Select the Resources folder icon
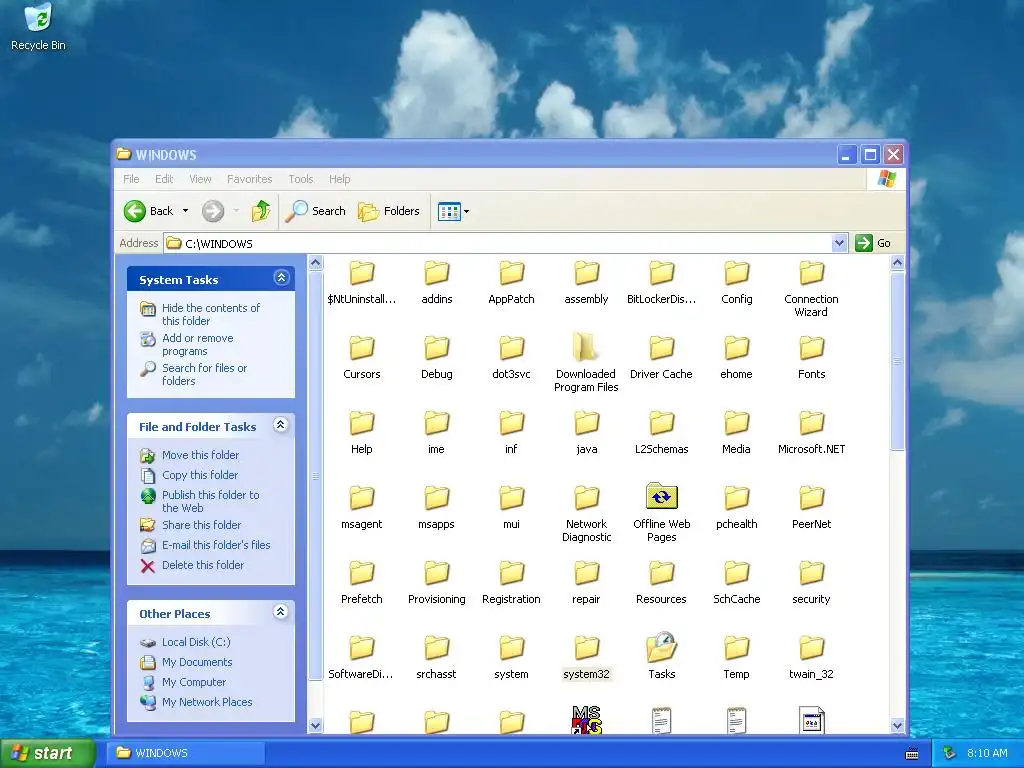The height and width of the screenshot is (768, 1024). click(x=662, y=573)
